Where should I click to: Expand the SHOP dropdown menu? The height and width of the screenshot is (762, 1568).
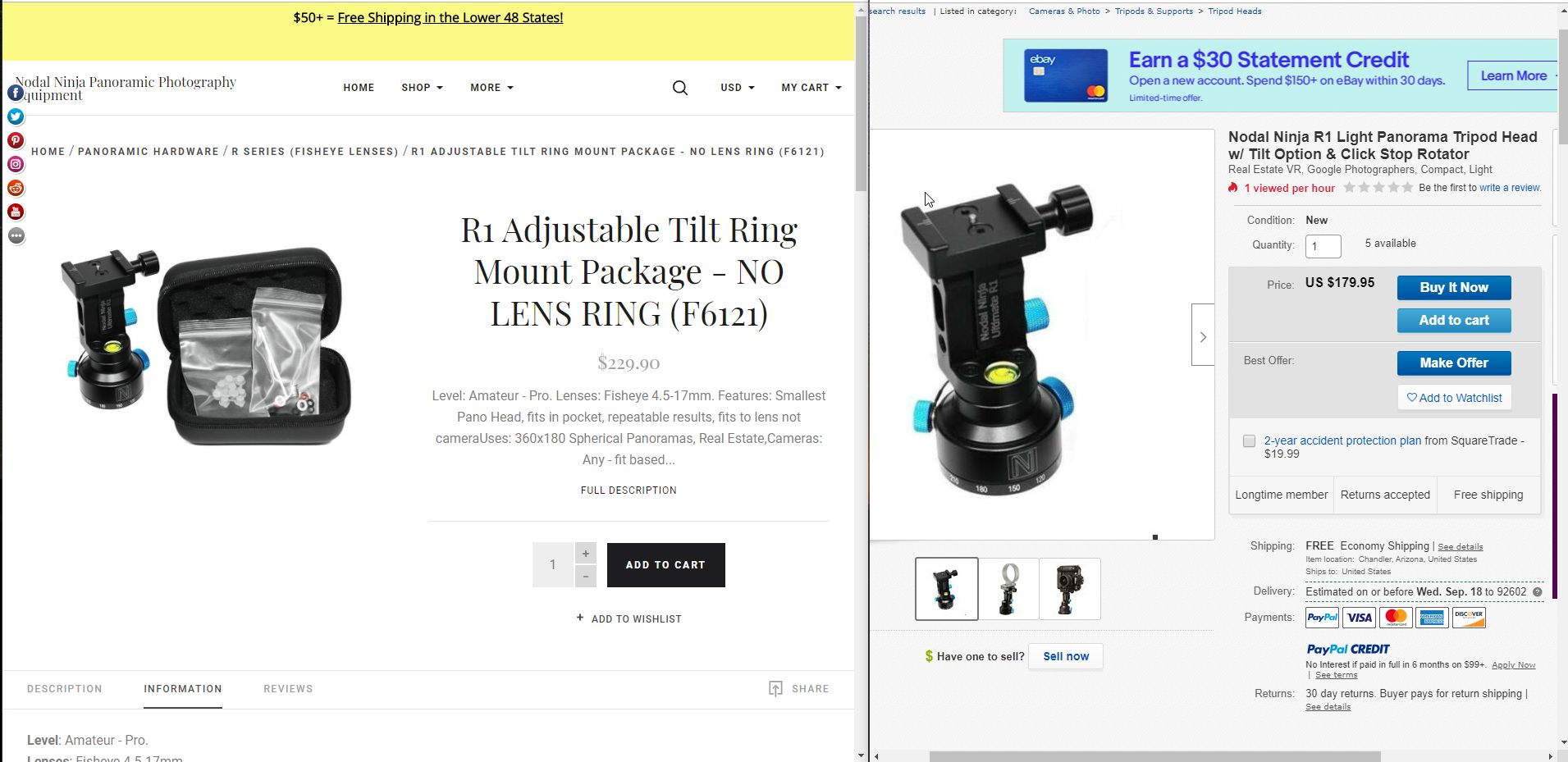[x=422, y=88]
